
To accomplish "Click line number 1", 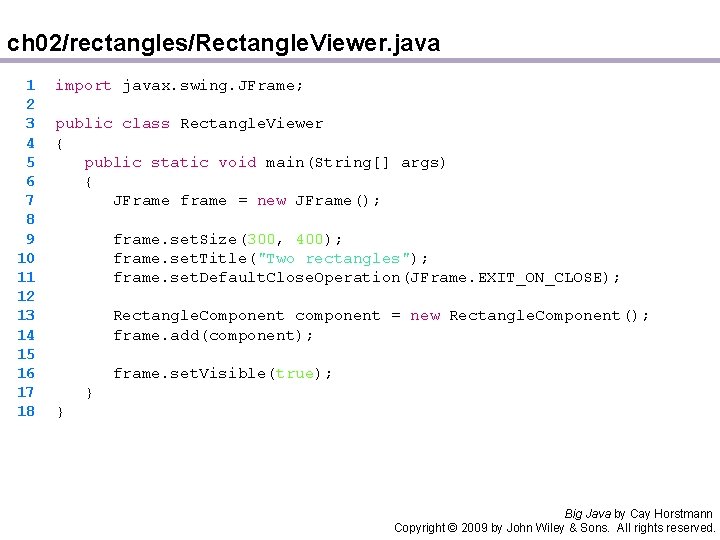I will click(30, 85).
